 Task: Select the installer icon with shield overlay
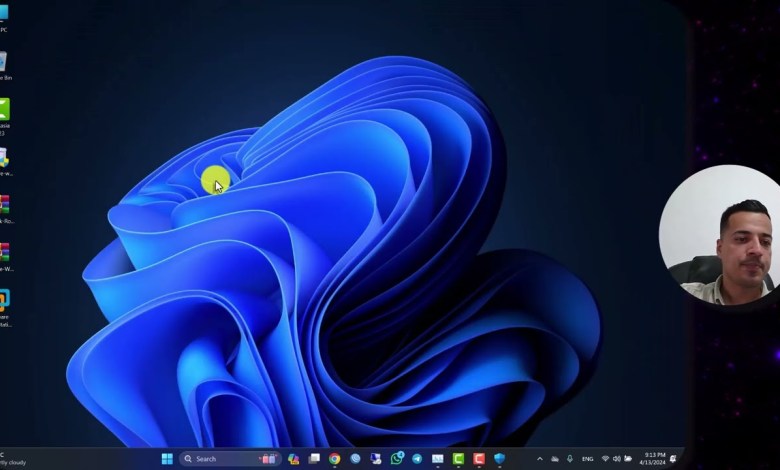[x=4, y=162]
